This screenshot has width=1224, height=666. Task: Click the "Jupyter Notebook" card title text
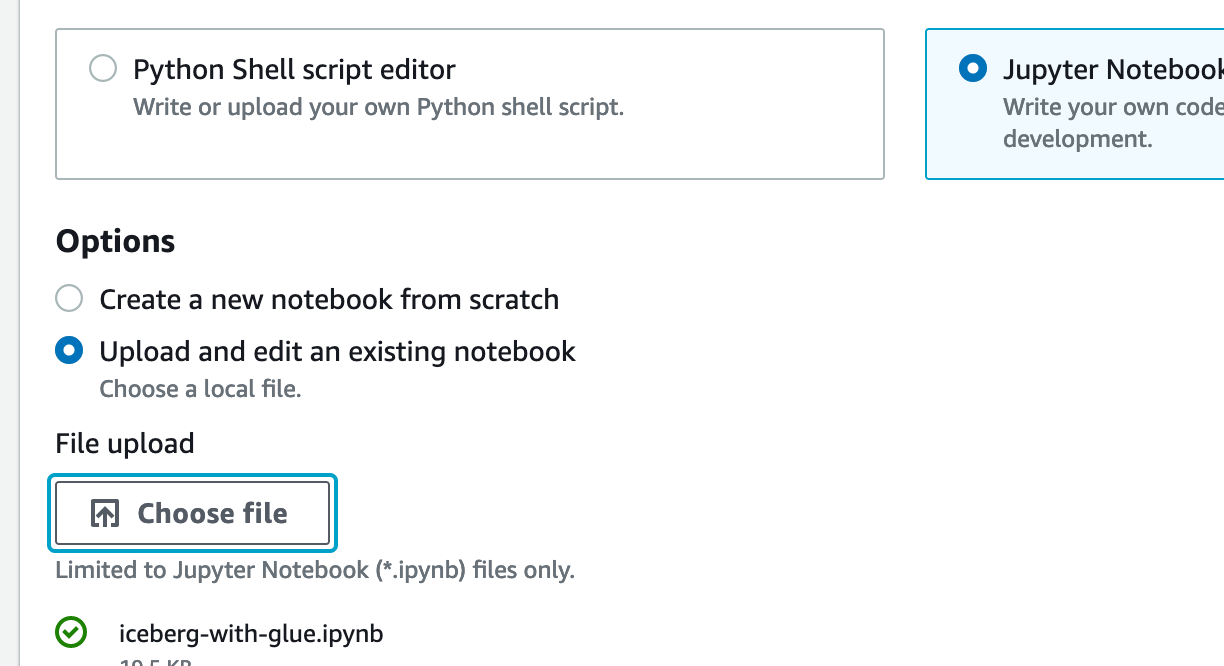pos(1112,70)
